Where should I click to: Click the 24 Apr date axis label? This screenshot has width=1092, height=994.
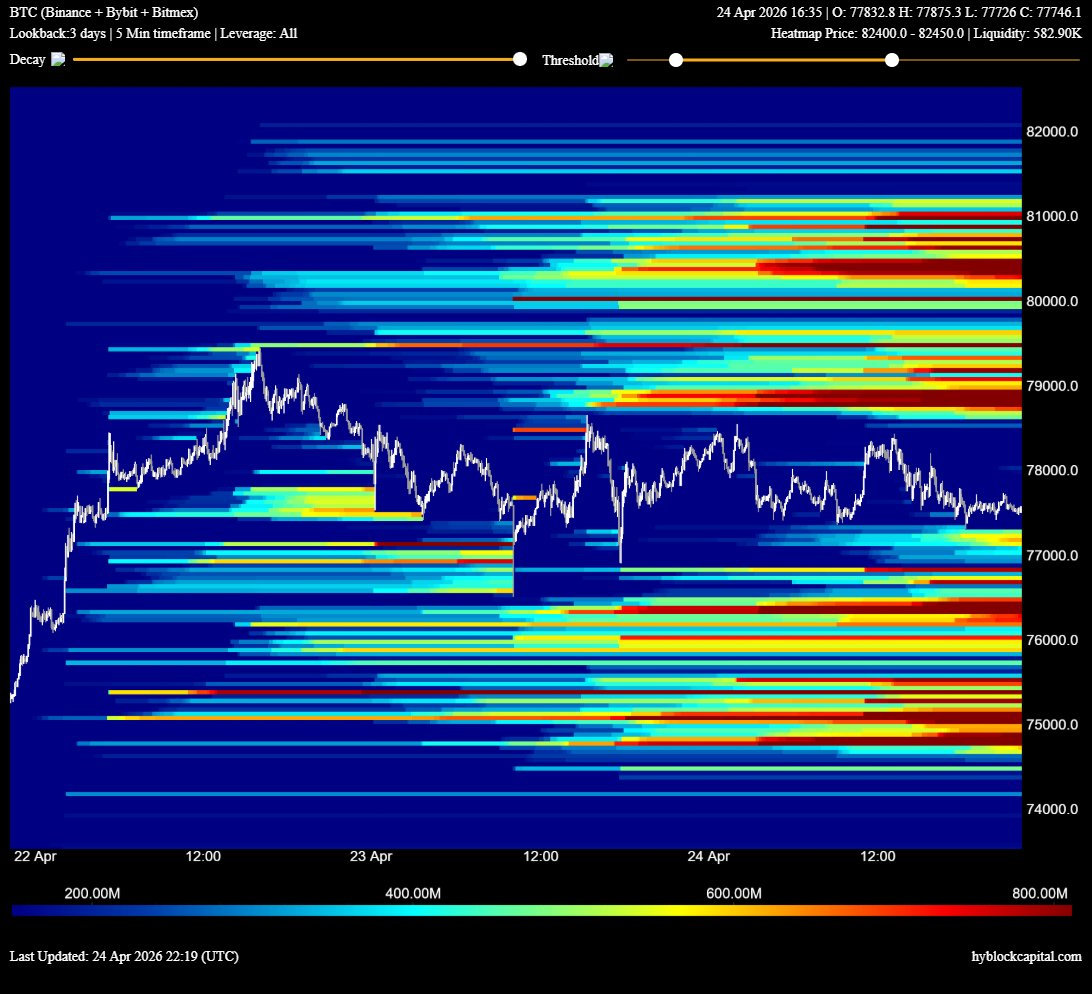(709, 857)
